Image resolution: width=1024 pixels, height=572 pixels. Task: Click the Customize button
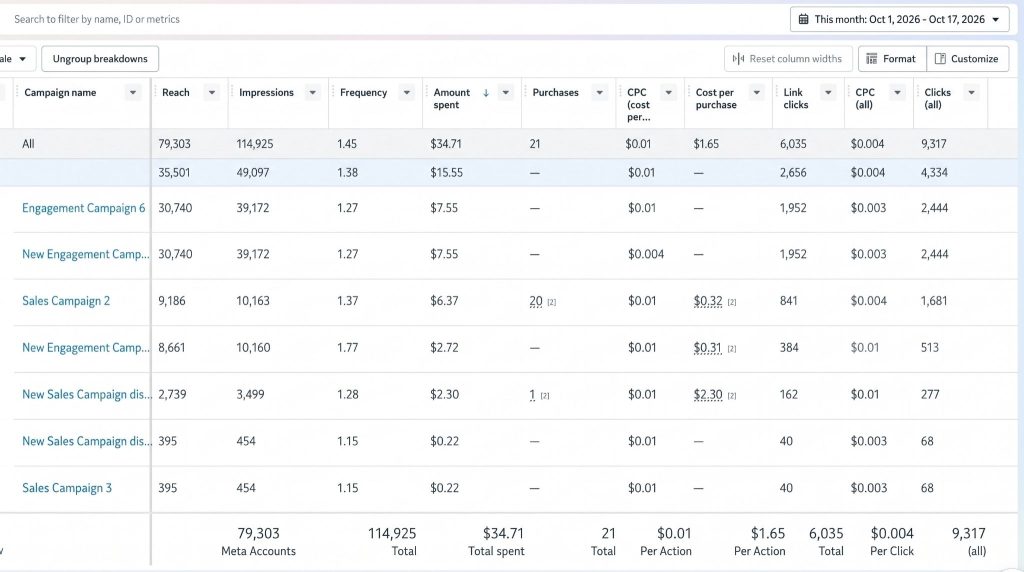coord(967,59)
